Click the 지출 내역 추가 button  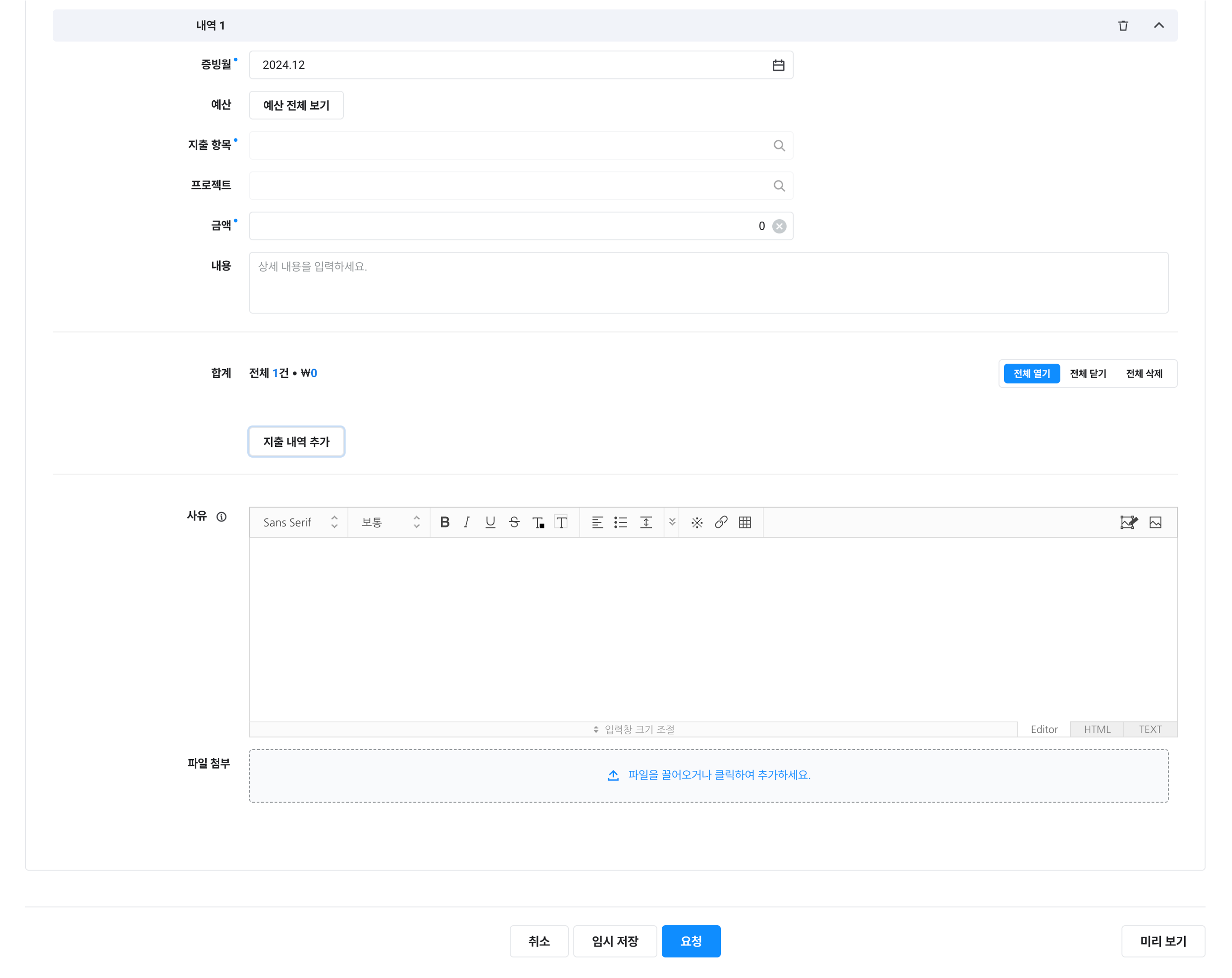[296, 442]
